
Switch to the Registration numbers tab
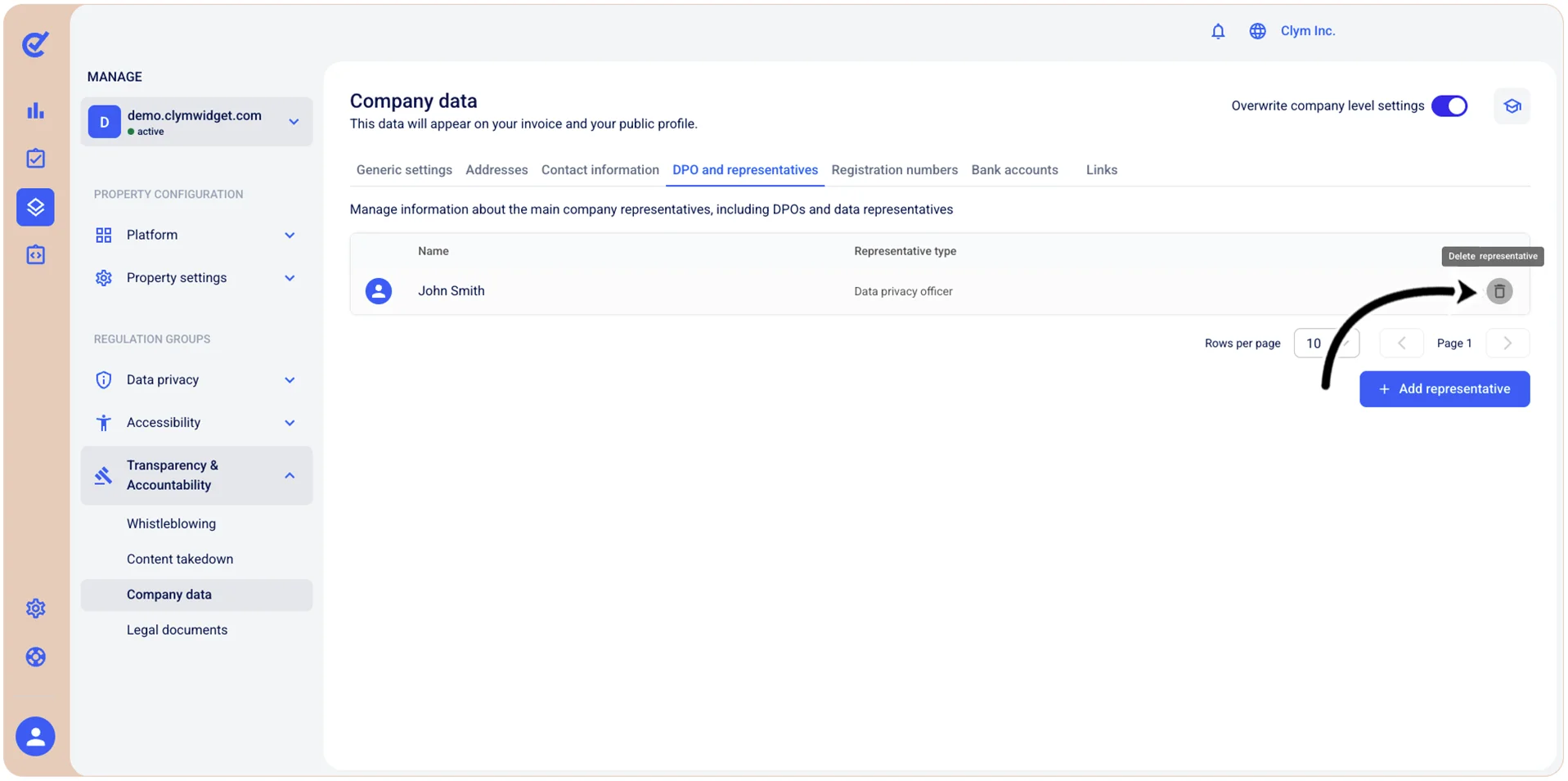(x=894, y=170)
